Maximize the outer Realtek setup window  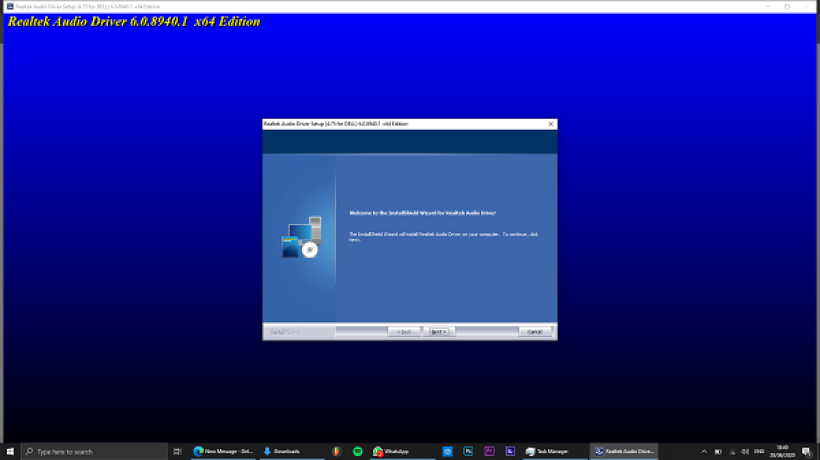coord(787,6)
